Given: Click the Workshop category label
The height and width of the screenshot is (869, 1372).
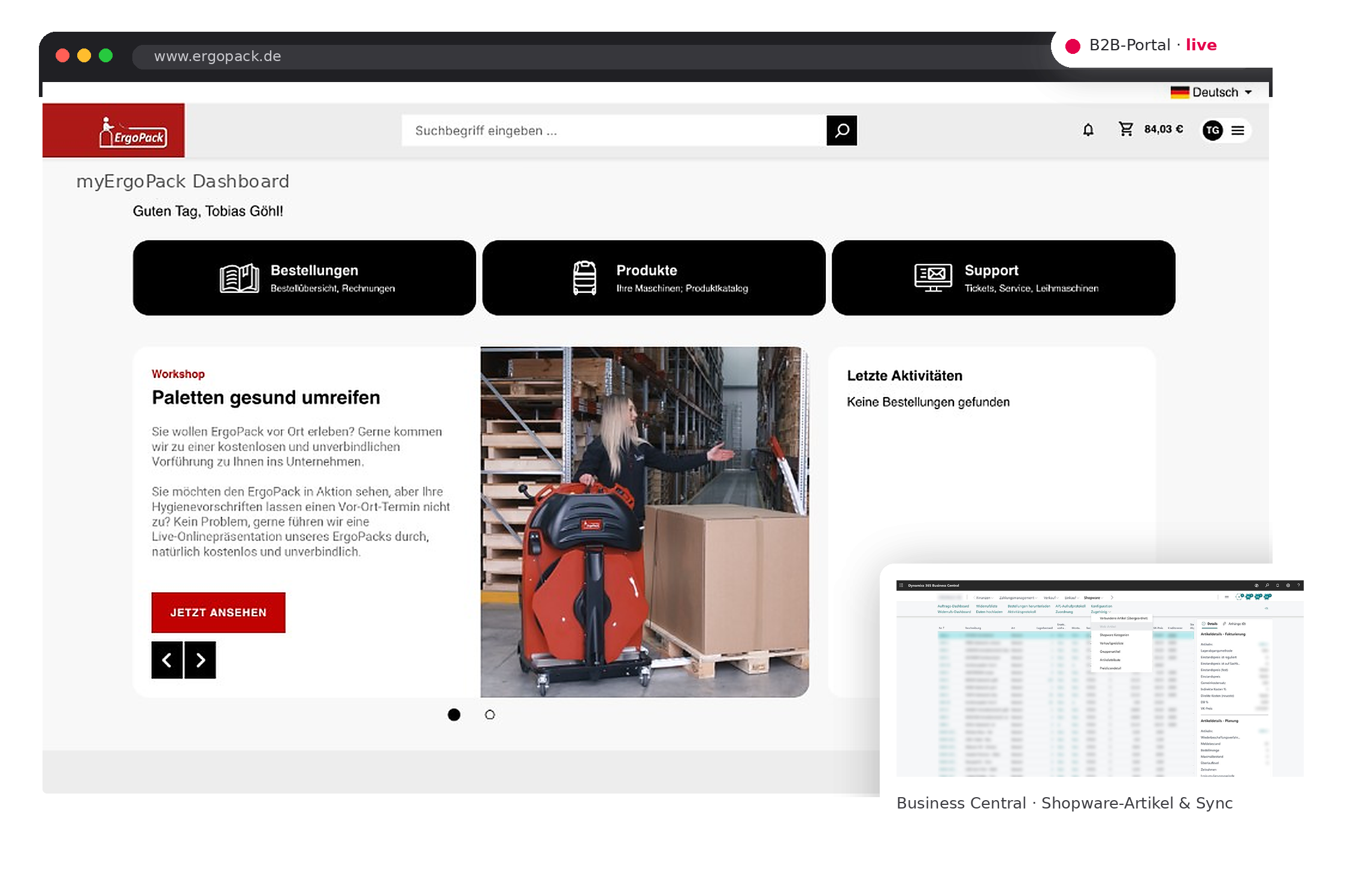Looking at the screenshot, I should 178,374.
